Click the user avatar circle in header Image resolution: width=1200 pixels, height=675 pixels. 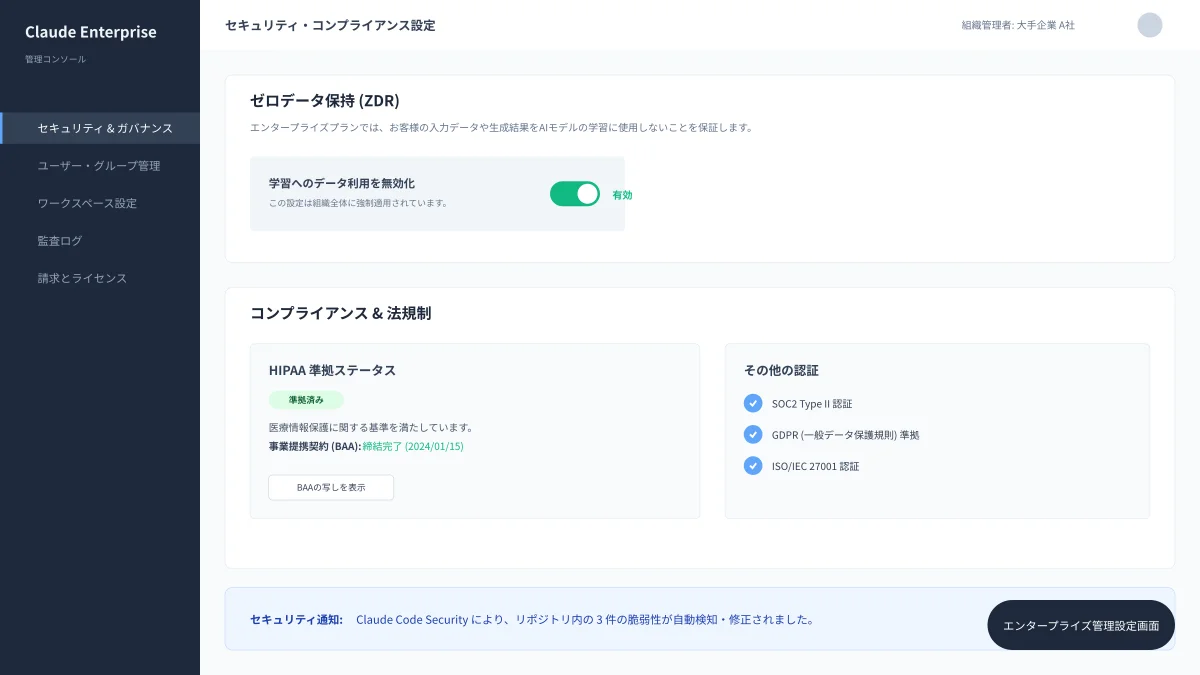[x=1150, y=25]
